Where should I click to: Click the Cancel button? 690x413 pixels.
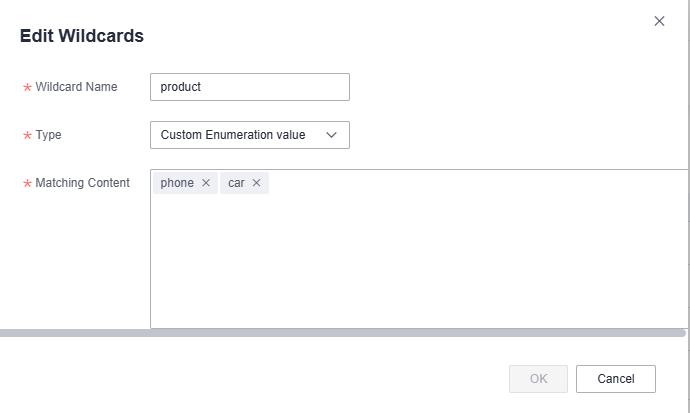(x=616, y=379)
